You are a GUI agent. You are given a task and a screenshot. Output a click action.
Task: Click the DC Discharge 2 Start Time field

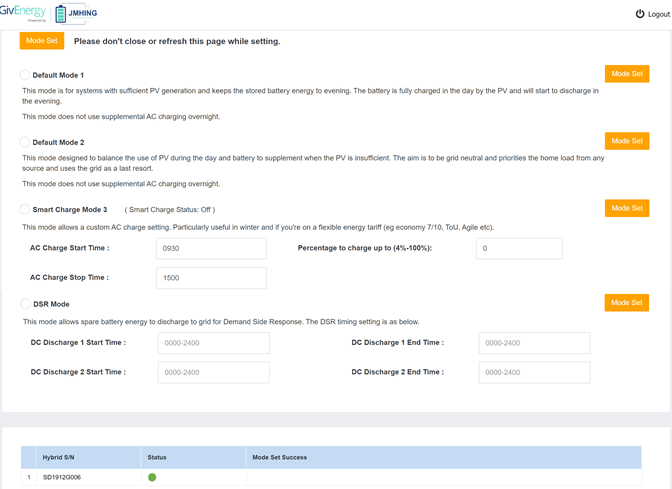coord(213,372)
